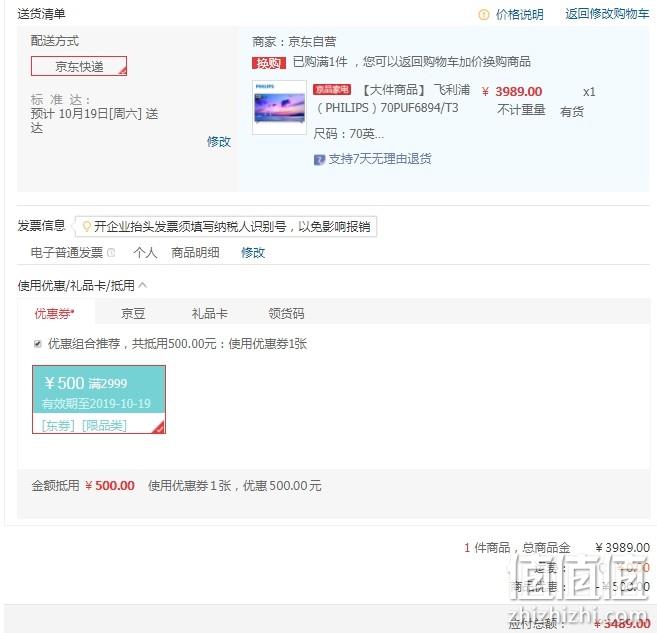
Task: Click 电子普通发票 label
Action: [x=67, y=253]
